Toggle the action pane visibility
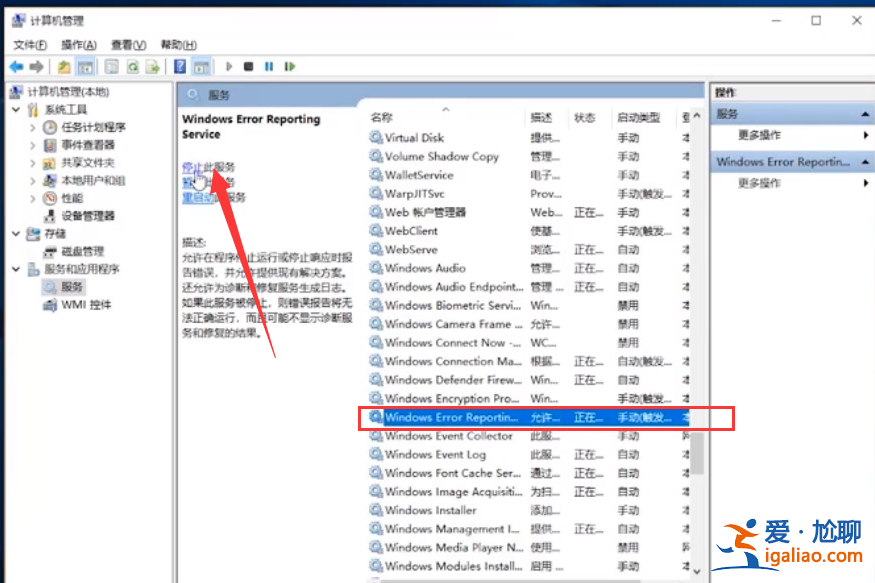 202,66
